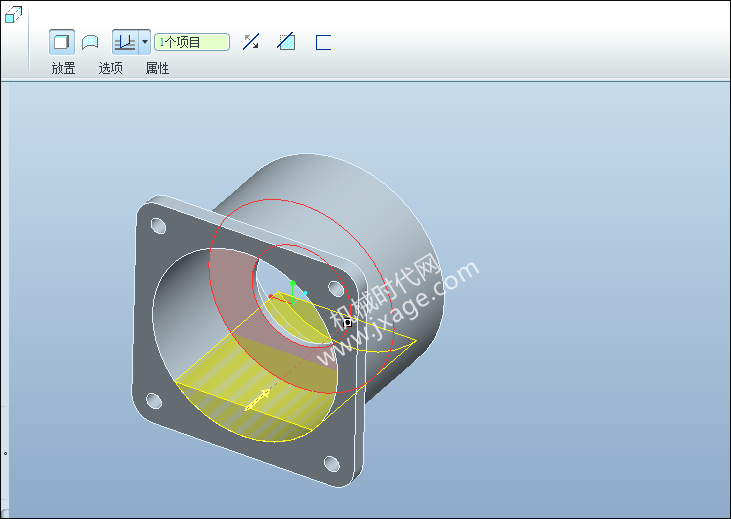
Task: Toggle the remove material icon
Action: click(286, 42)
